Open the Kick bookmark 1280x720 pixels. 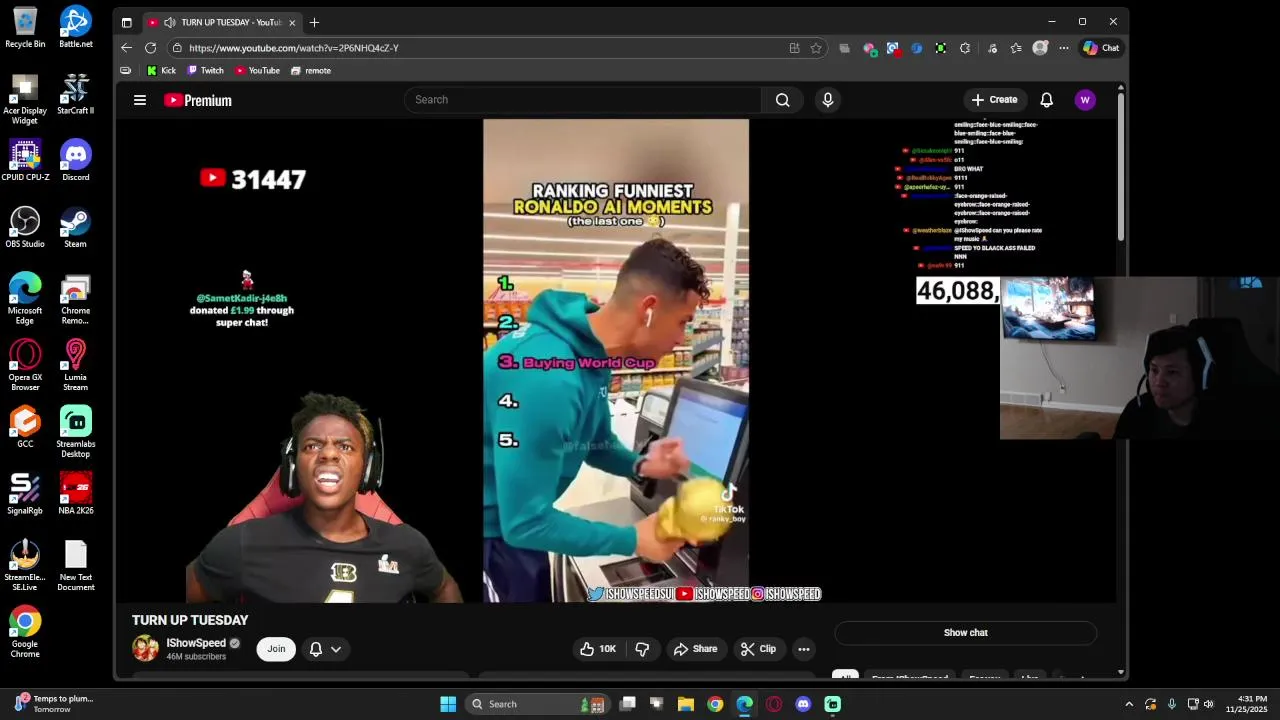coord(161,71)
